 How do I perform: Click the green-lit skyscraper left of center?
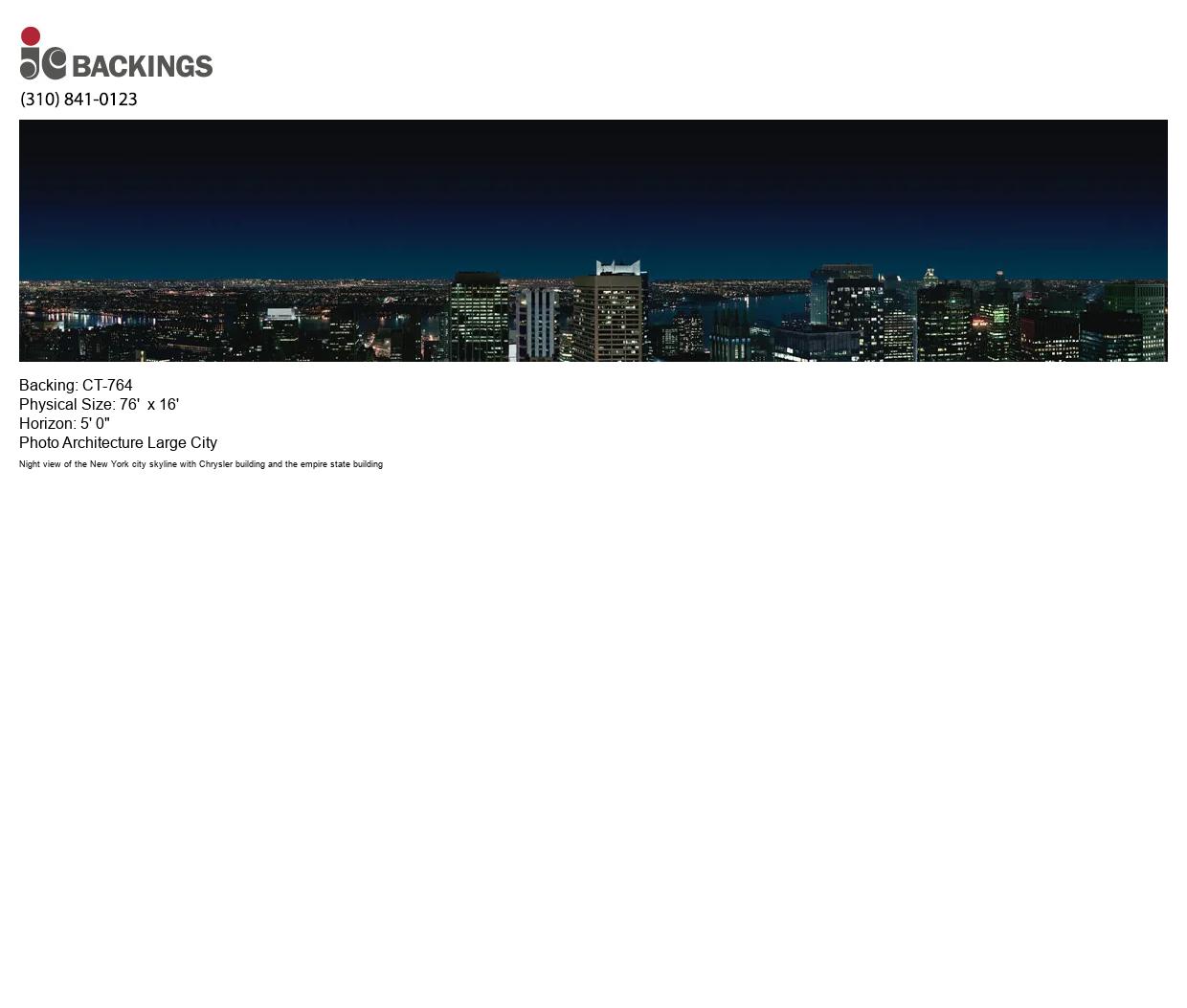479,316
